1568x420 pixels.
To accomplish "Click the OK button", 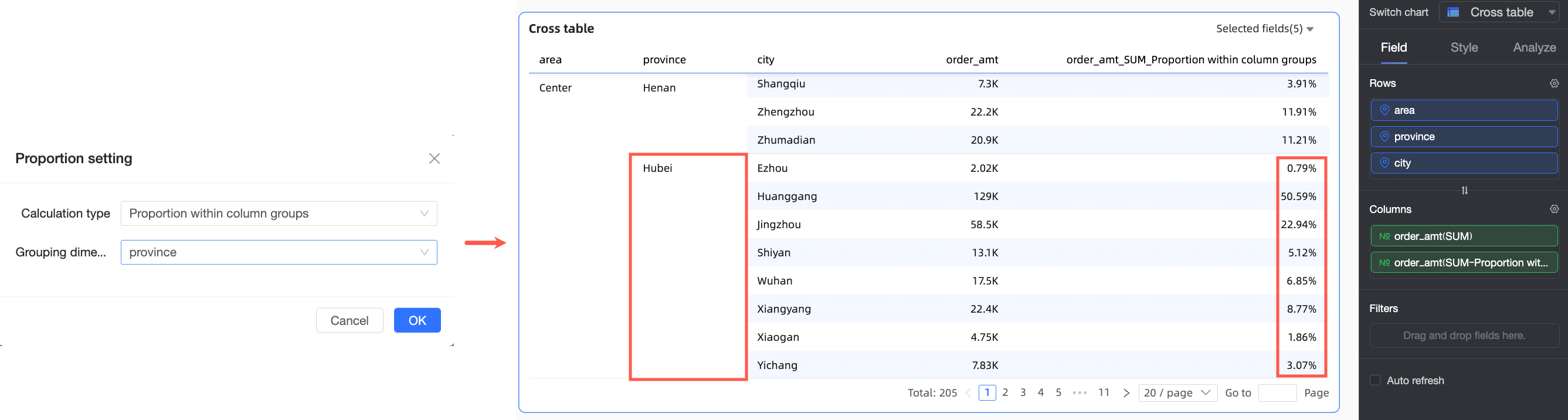I will point(417,321).
